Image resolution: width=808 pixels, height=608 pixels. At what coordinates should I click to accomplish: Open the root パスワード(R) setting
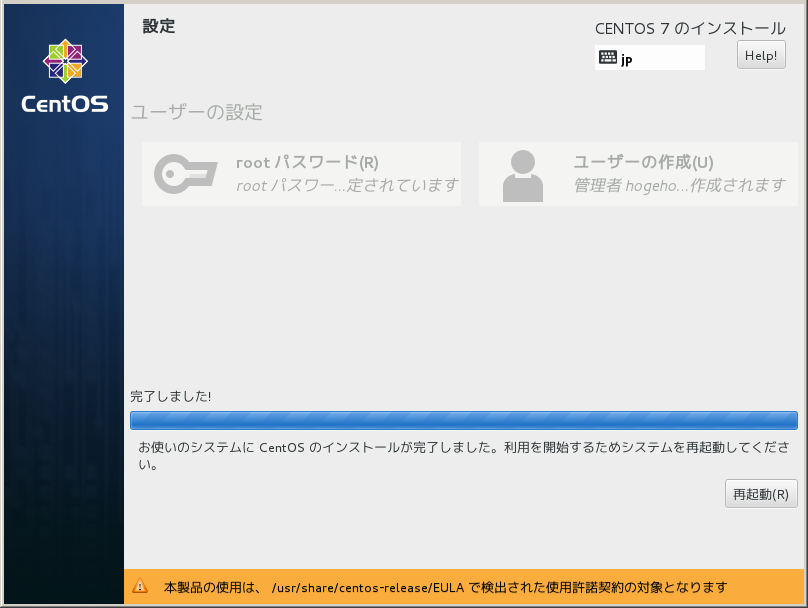point(301,174)
